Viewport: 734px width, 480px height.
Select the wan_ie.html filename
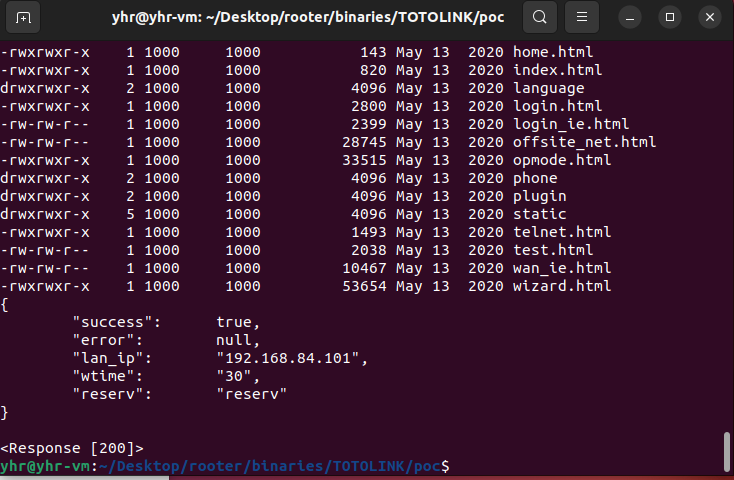tap(562, 268)
